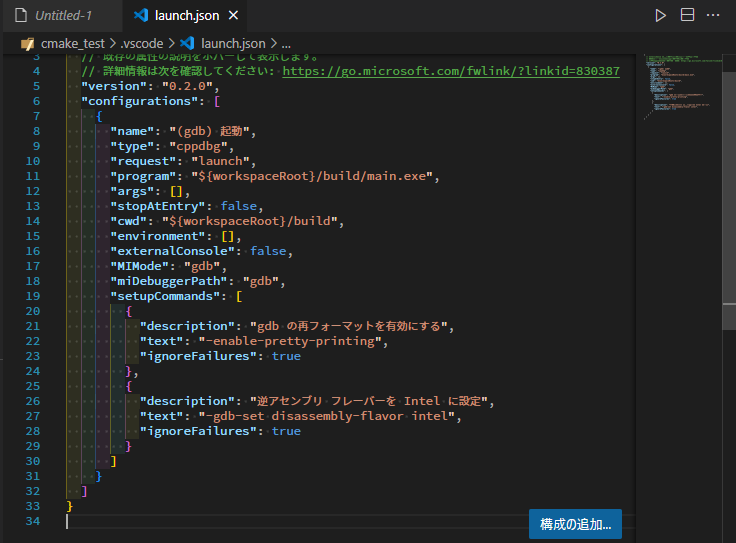Open the trailing "..." breadcrumb symbol list

click(x=286, y=44)
